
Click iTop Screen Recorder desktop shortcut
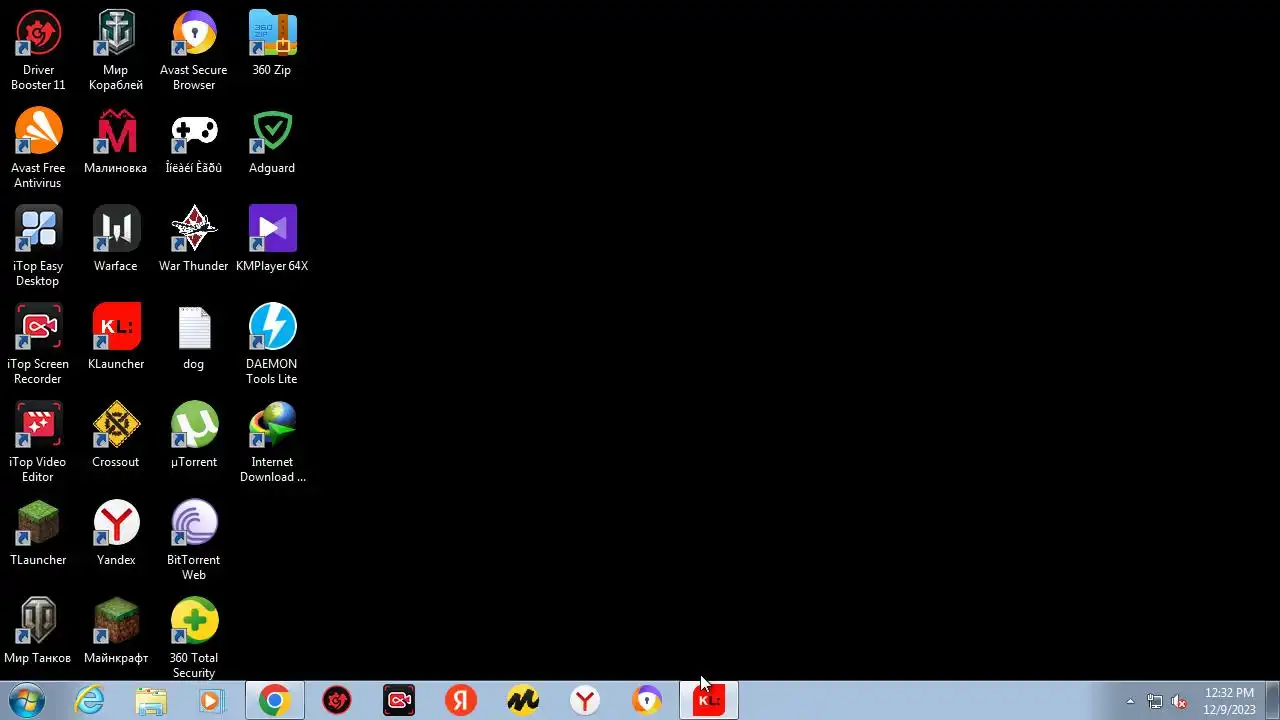pos(38,345)
